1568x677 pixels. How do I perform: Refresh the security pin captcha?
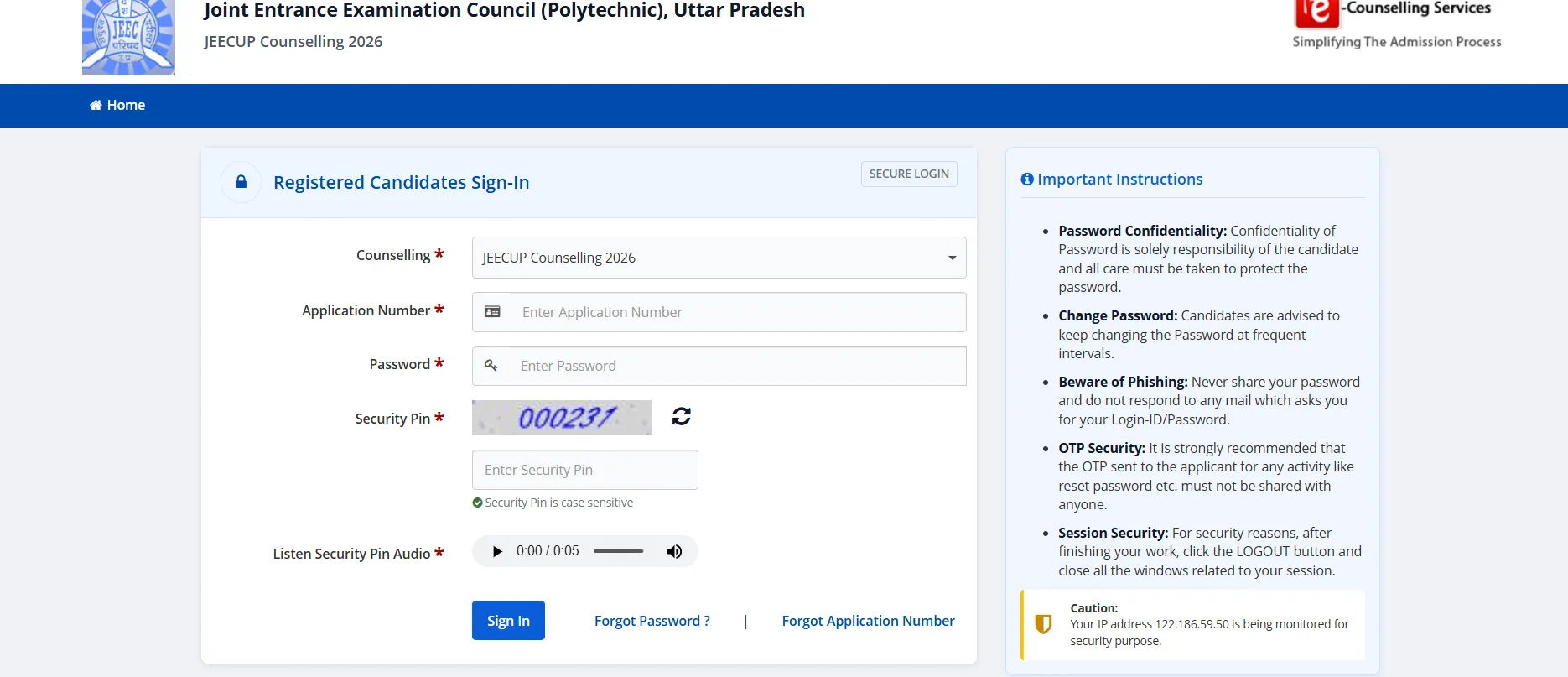point(682,416)
